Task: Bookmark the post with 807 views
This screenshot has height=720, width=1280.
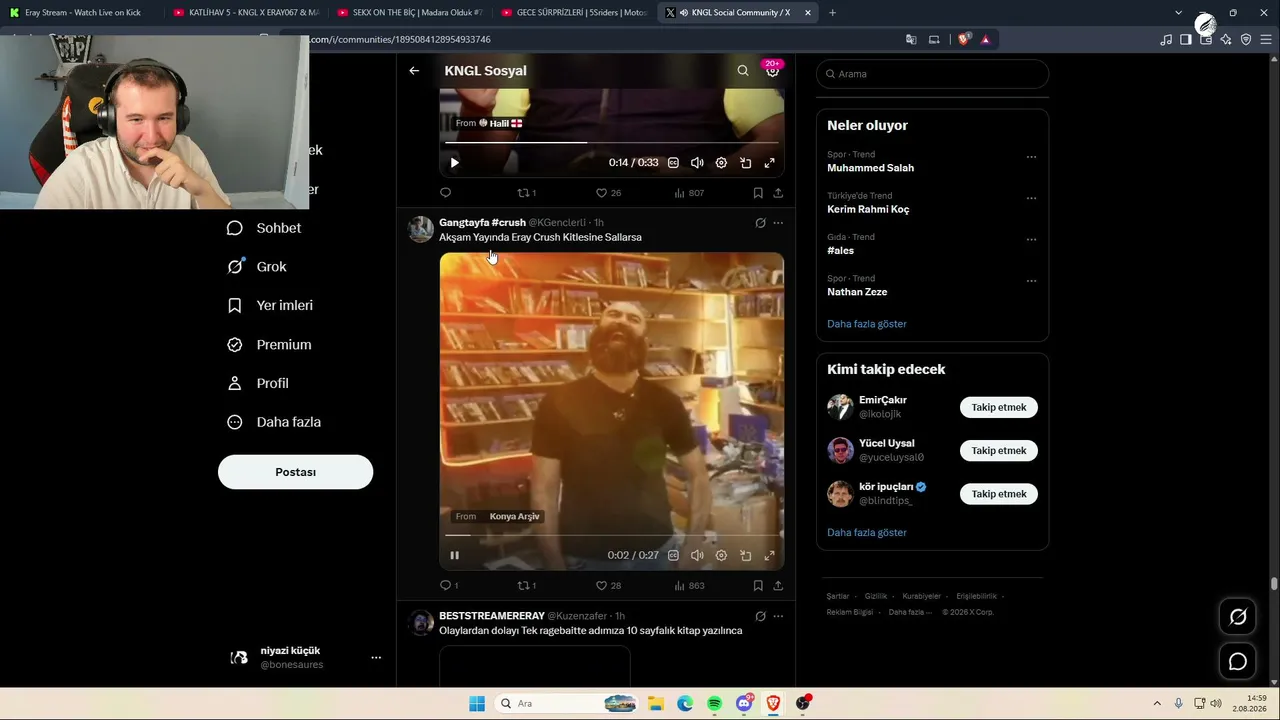Action: point(758,193)
